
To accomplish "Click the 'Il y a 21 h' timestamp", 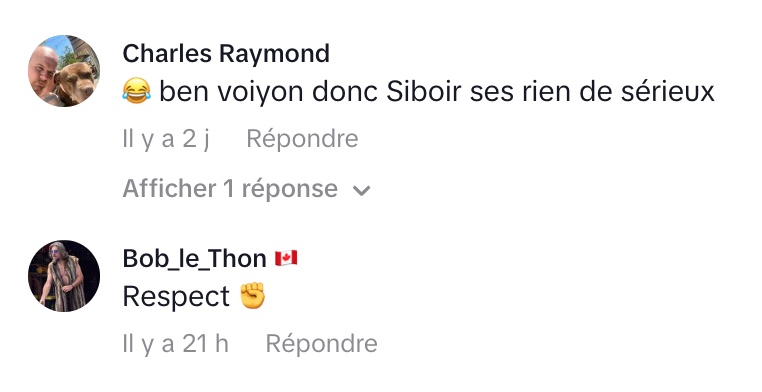I will tap(175, 344).
